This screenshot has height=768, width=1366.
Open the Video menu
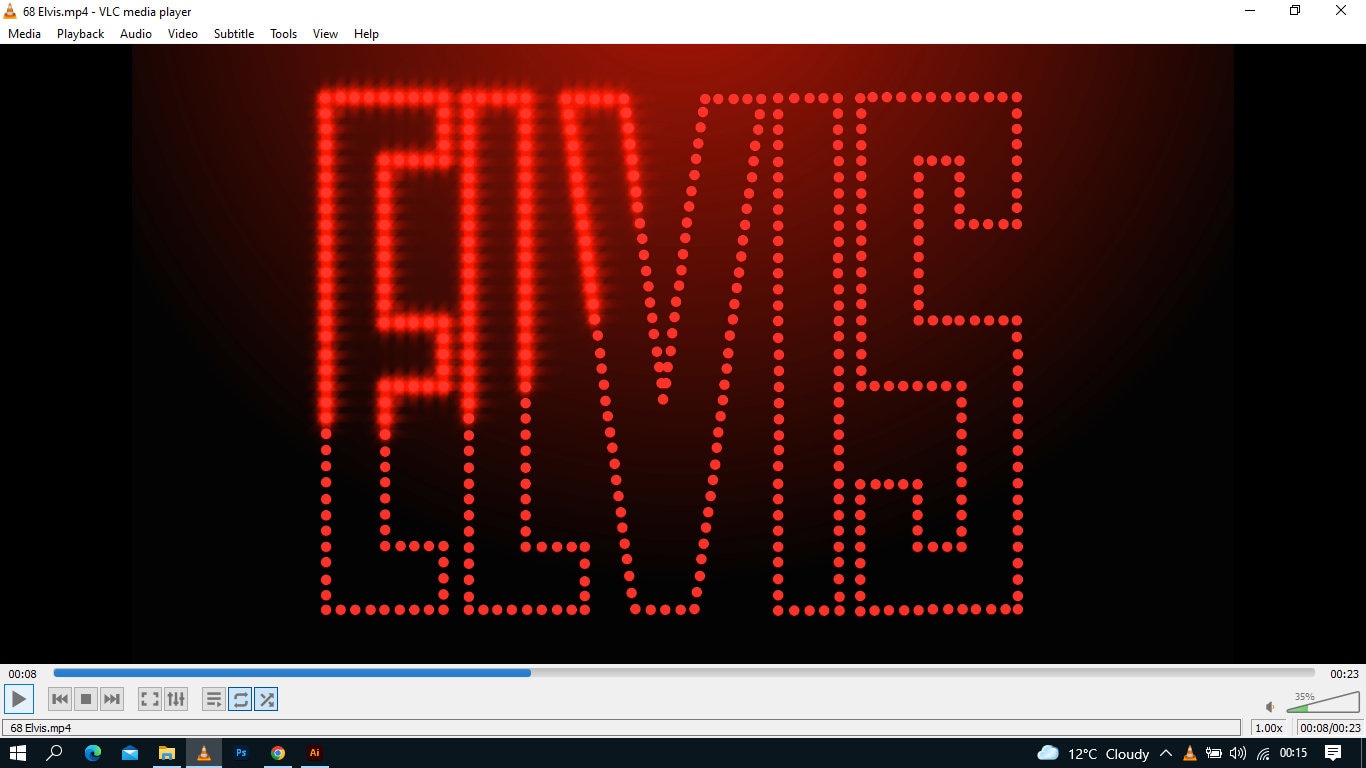[x=183, y=33]
